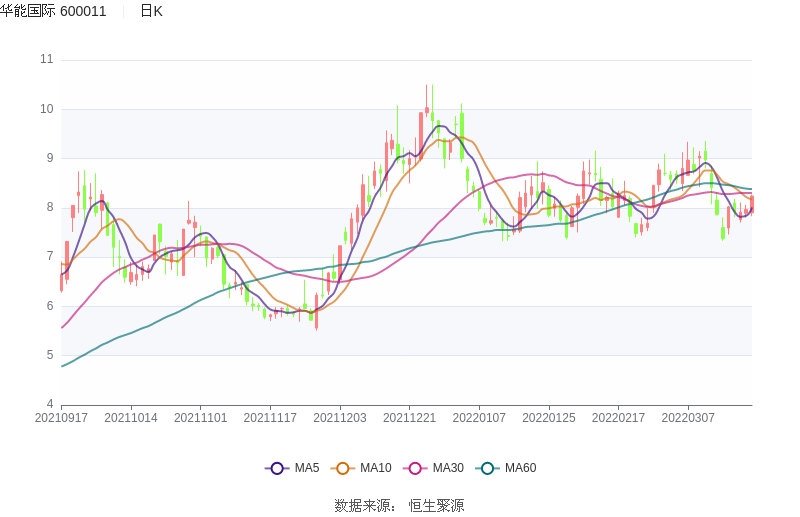
Task: Click the MA10 orange circle legend marker
Action: (343, 468)
